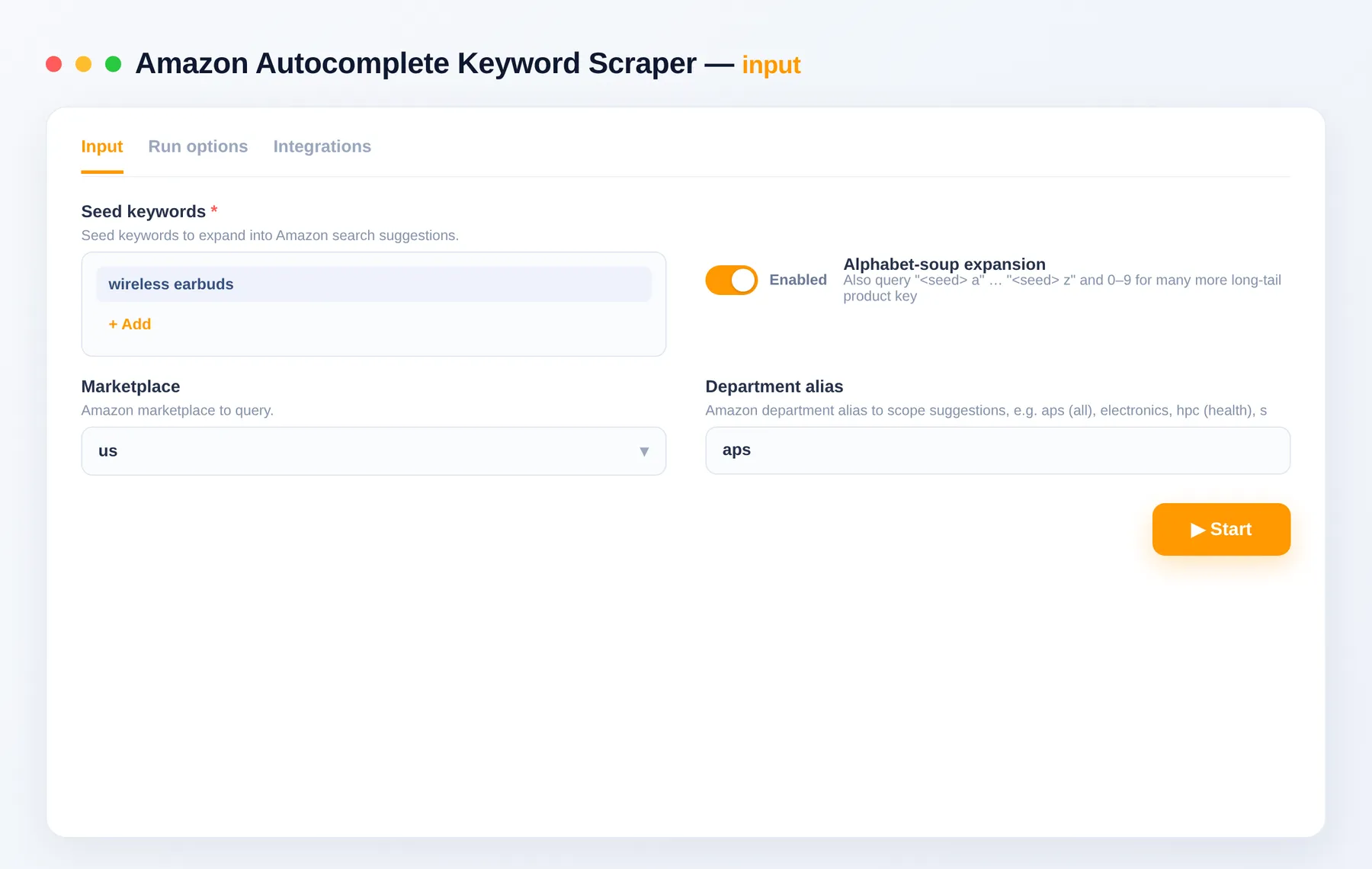Image resolution: width=1372 pixels, height=869 pixels.
Task: Click the 'Alphabet-soup expansion' heading
Action: pos(944,264)
